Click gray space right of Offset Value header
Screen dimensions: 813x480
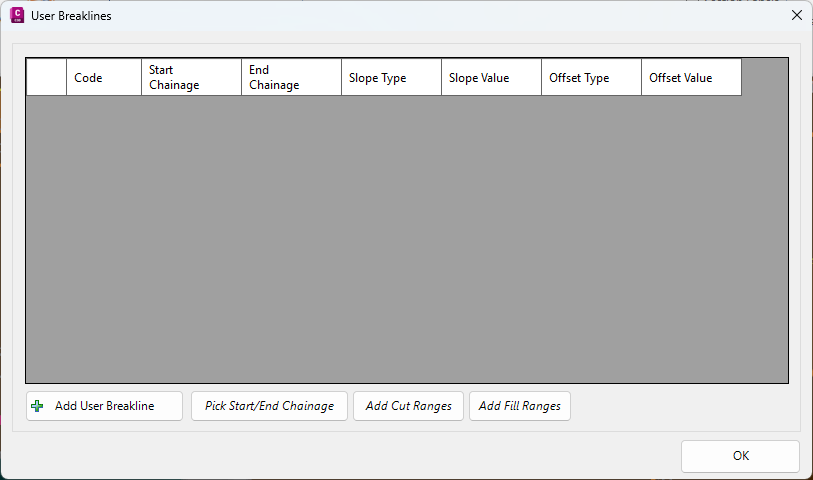click(x=765, y=77)
